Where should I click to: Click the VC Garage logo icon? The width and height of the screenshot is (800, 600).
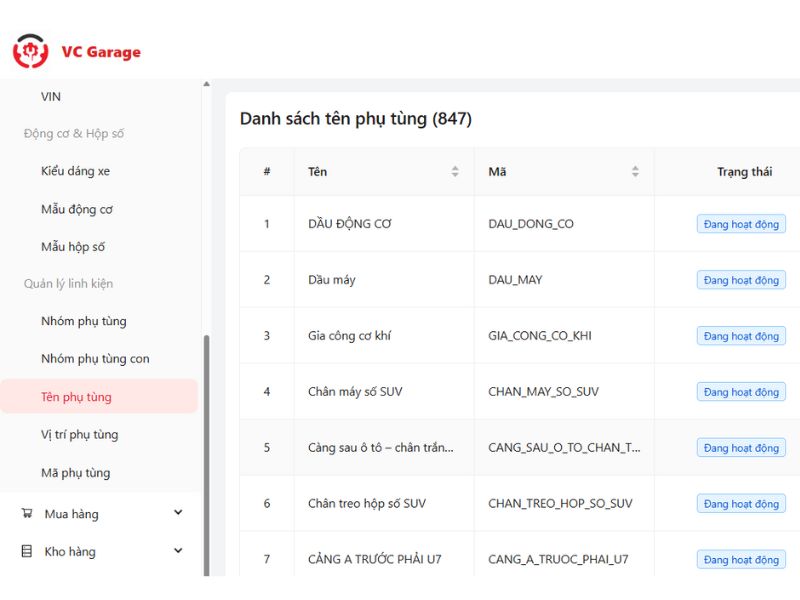[30, 52]
